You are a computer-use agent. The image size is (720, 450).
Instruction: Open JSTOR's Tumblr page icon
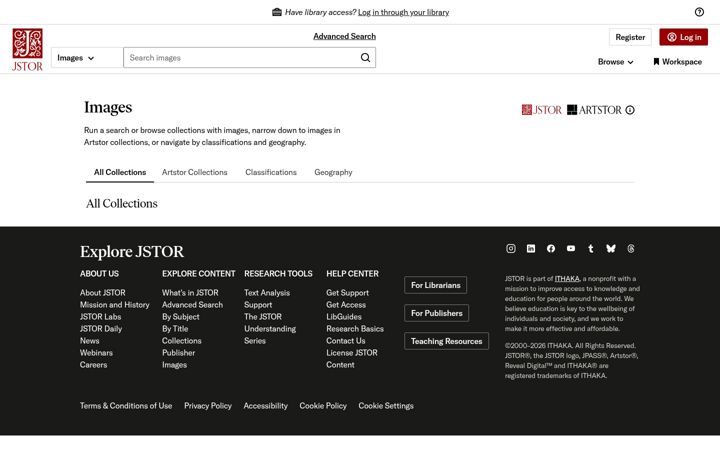591,248
